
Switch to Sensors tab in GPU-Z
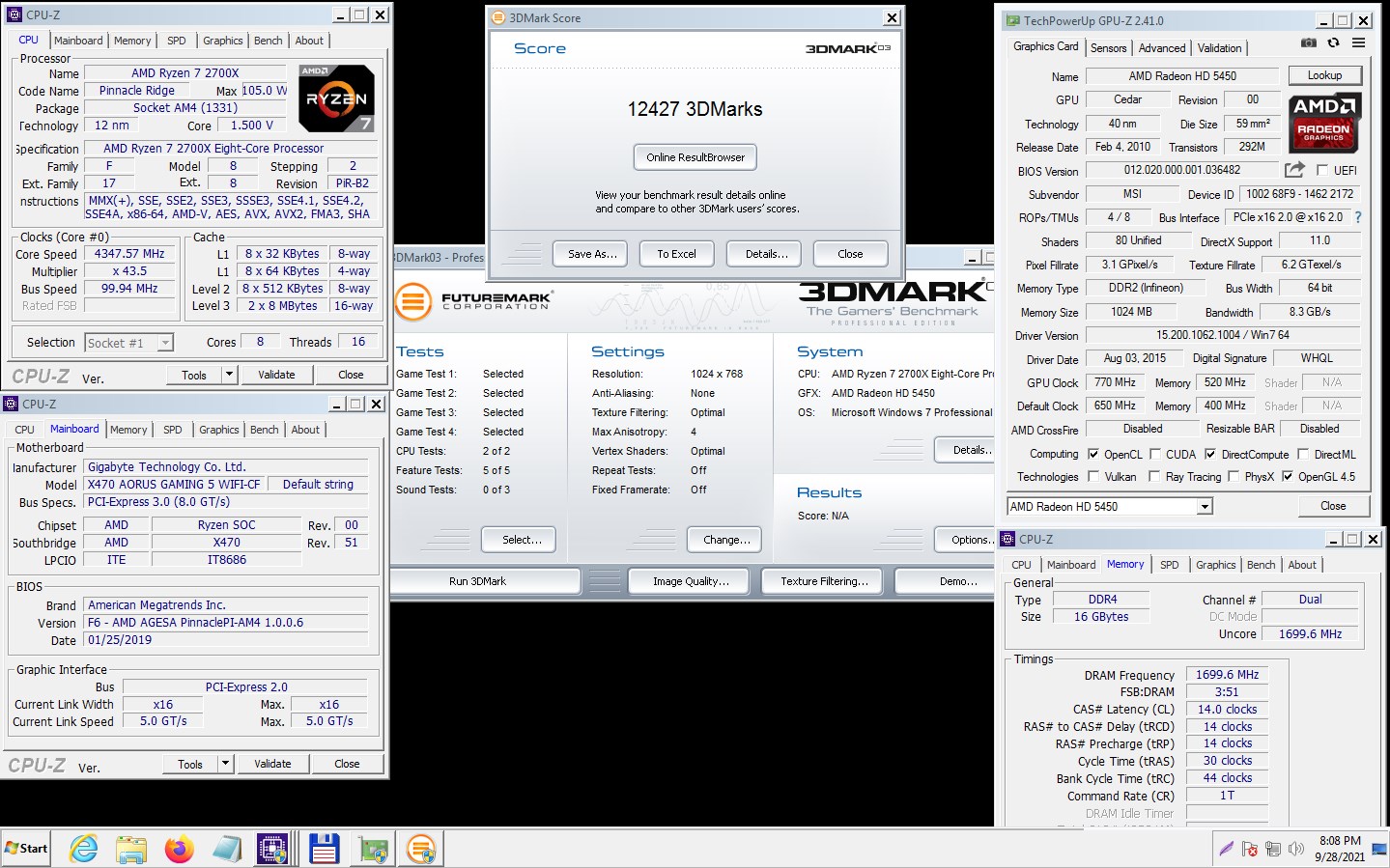pyautogui.click(x=1108, y=48)
